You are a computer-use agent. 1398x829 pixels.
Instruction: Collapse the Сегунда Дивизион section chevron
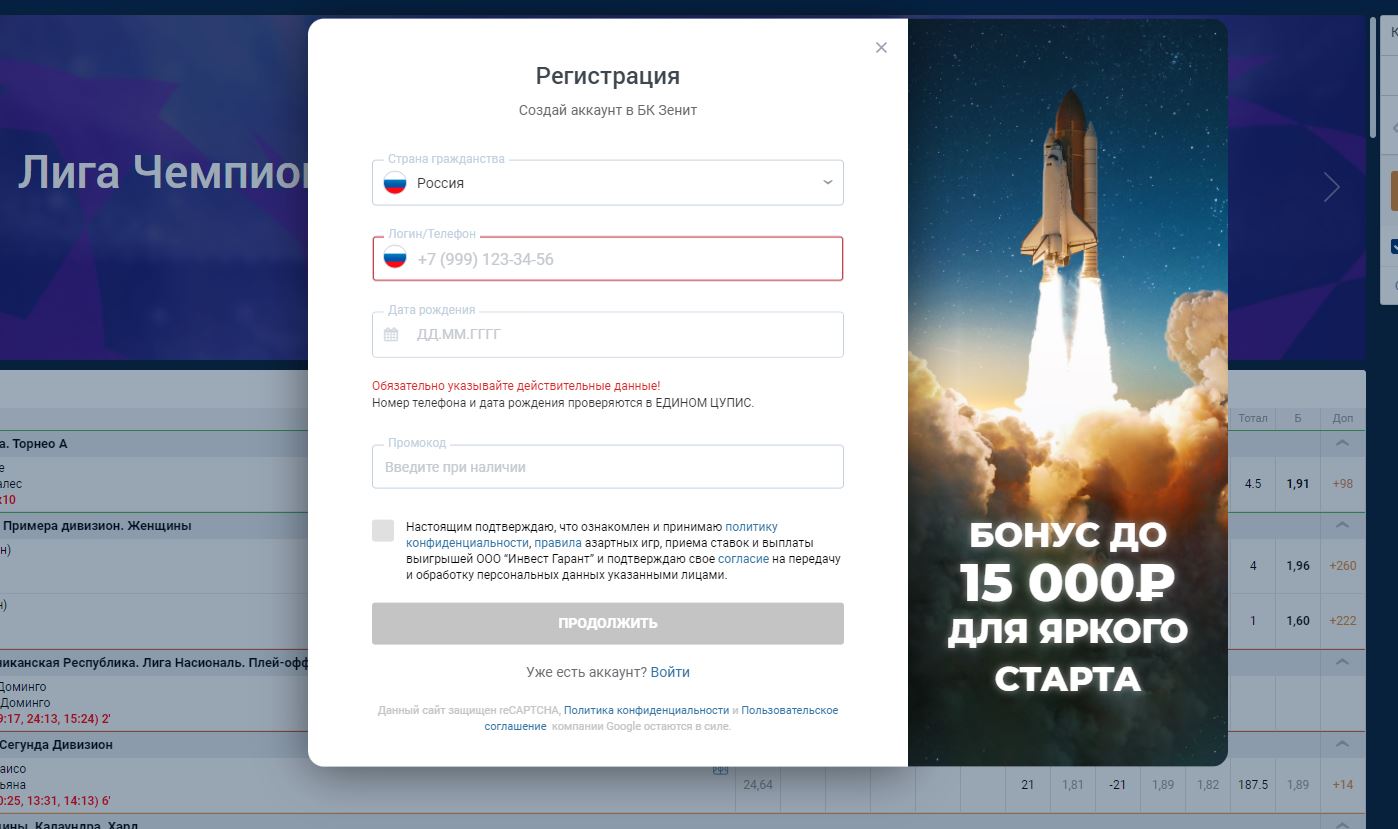tap(1343, 744)
